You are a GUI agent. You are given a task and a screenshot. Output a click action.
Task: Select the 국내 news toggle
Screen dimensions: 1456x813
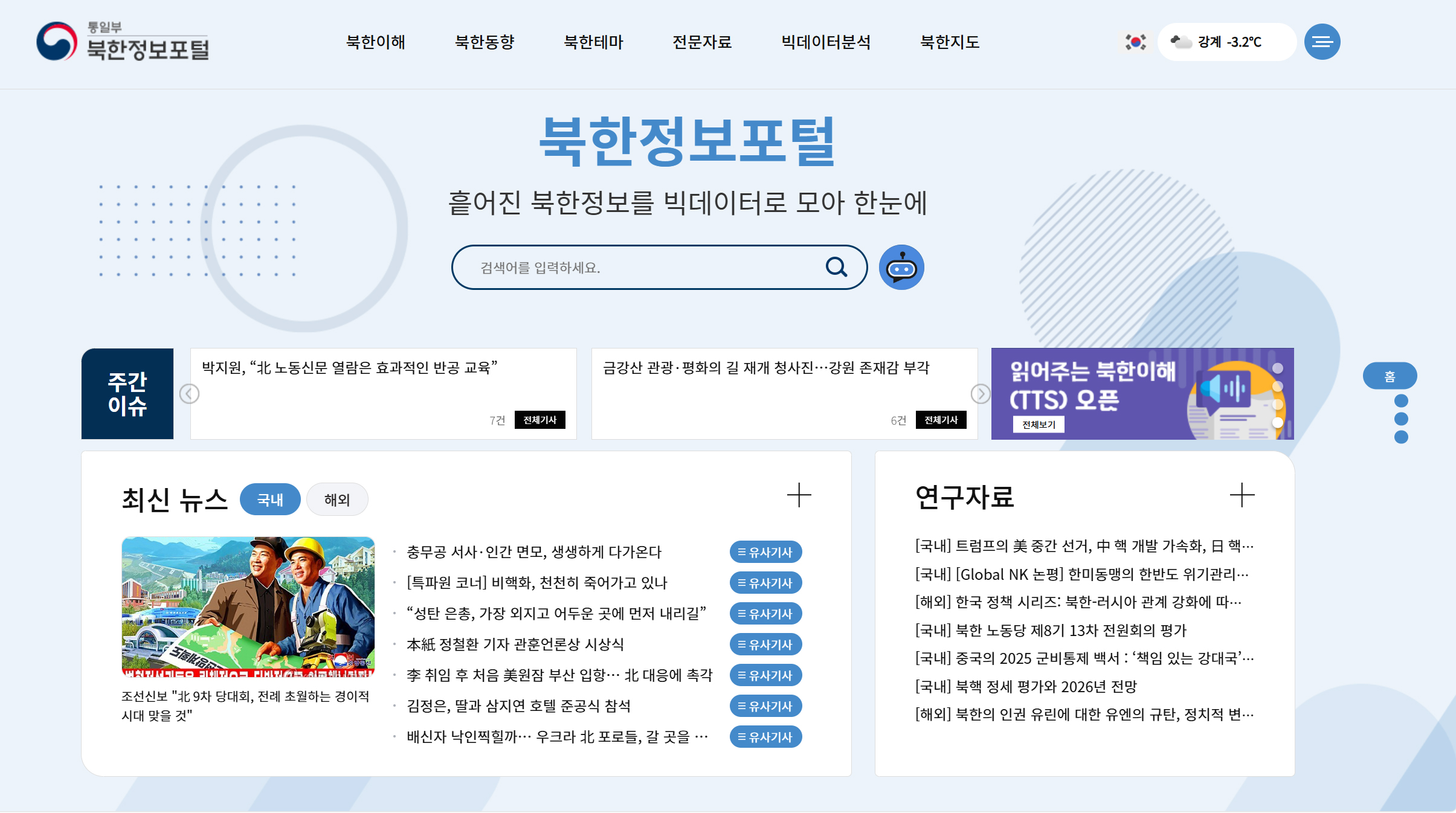(x=270, y=500)
